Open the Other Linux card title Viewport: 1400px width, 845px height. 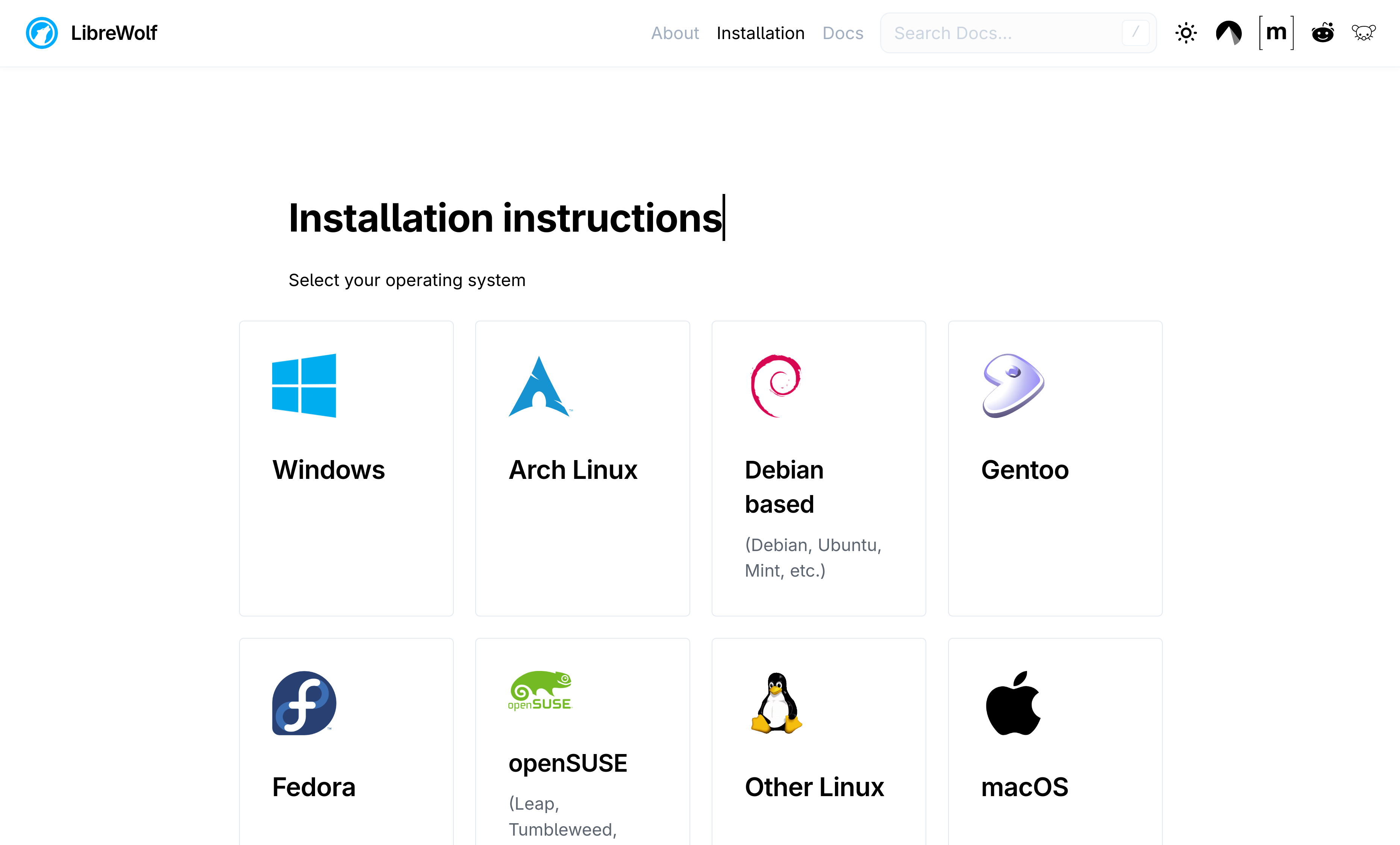pos(814,787)
